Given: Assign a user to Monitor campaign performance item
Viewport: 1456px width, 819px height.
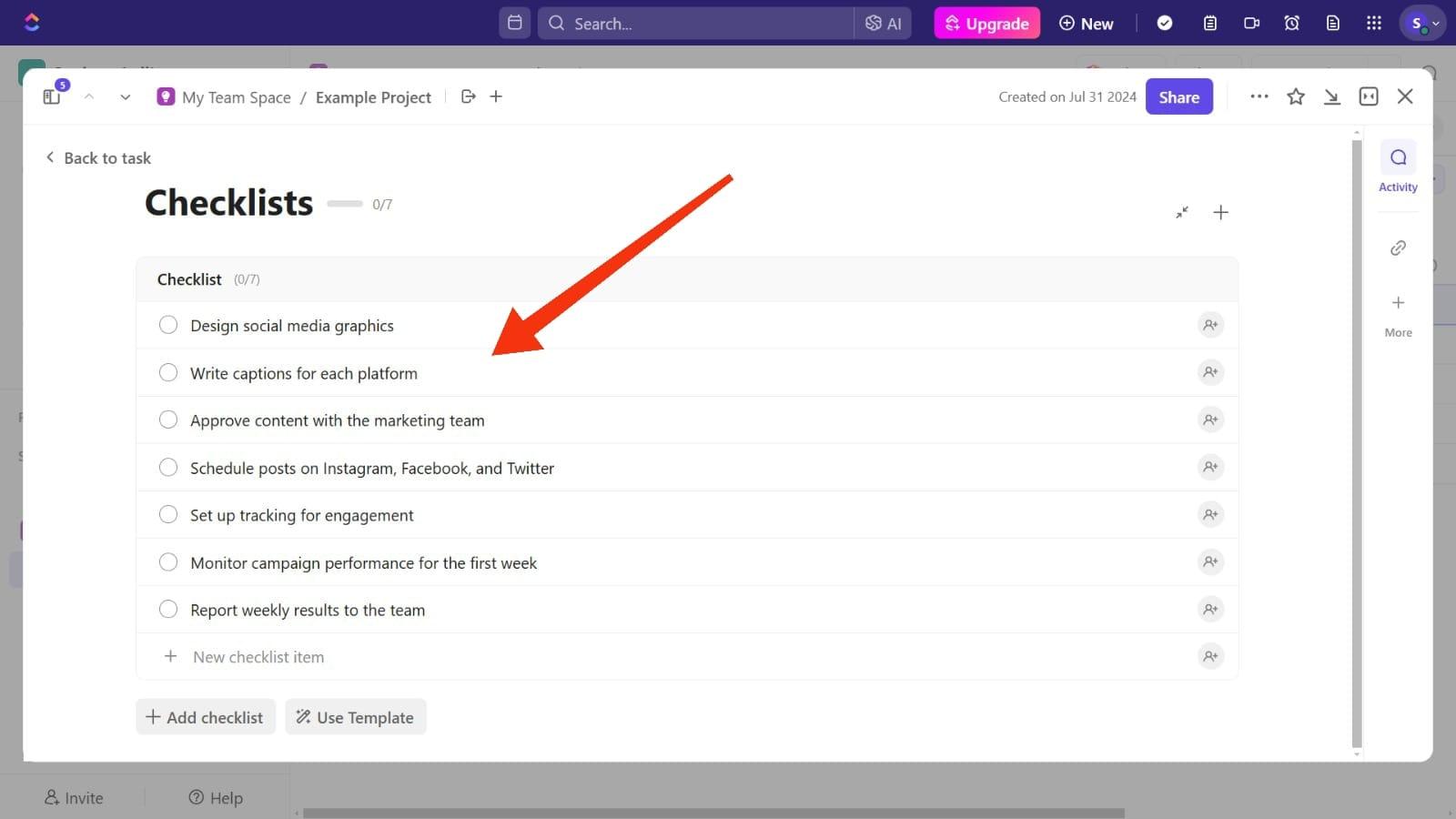Looking at the screenshot, I should [1210, 561].
